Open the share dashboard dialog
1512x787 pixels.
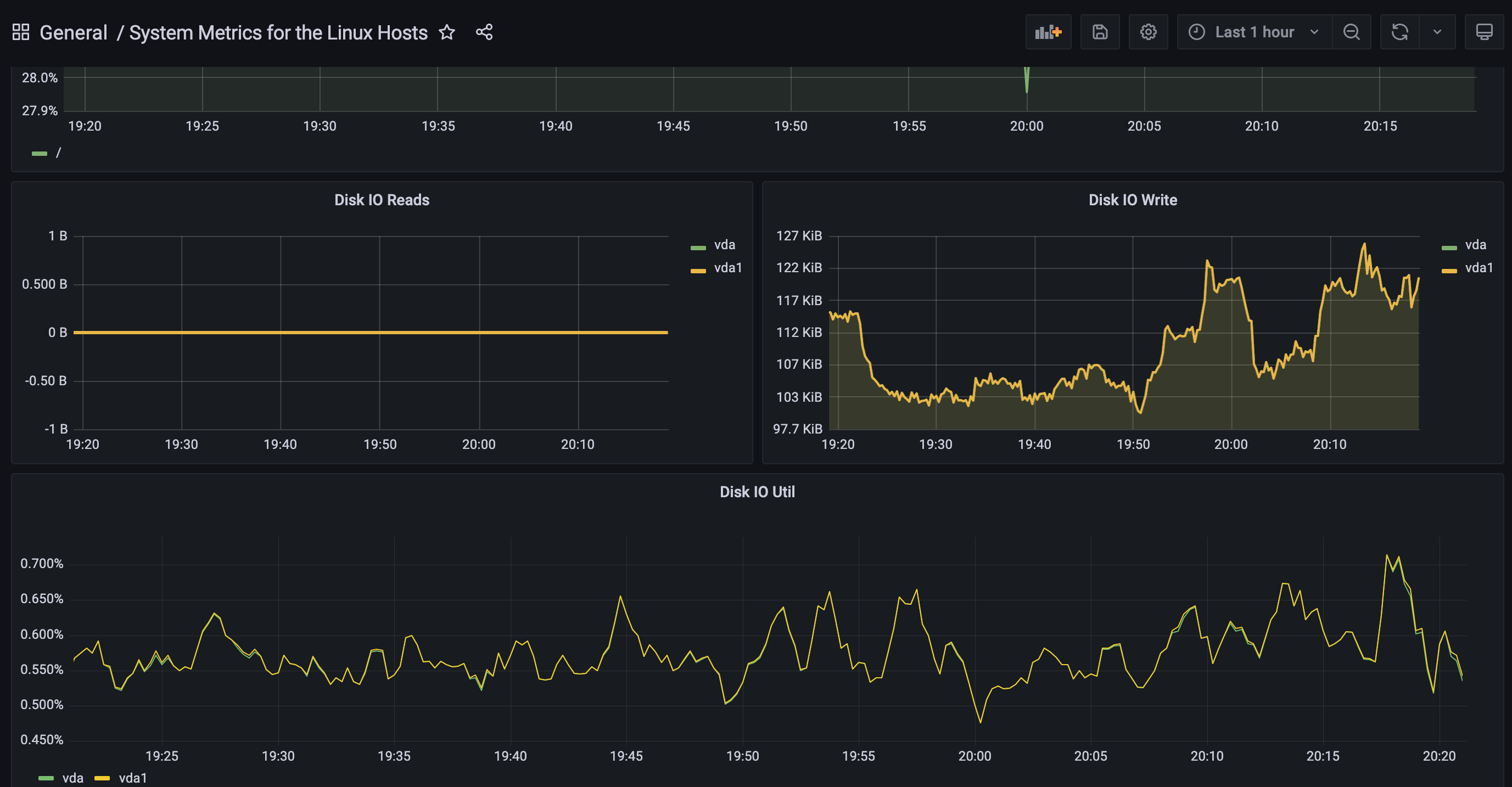(x=484, y=32)
